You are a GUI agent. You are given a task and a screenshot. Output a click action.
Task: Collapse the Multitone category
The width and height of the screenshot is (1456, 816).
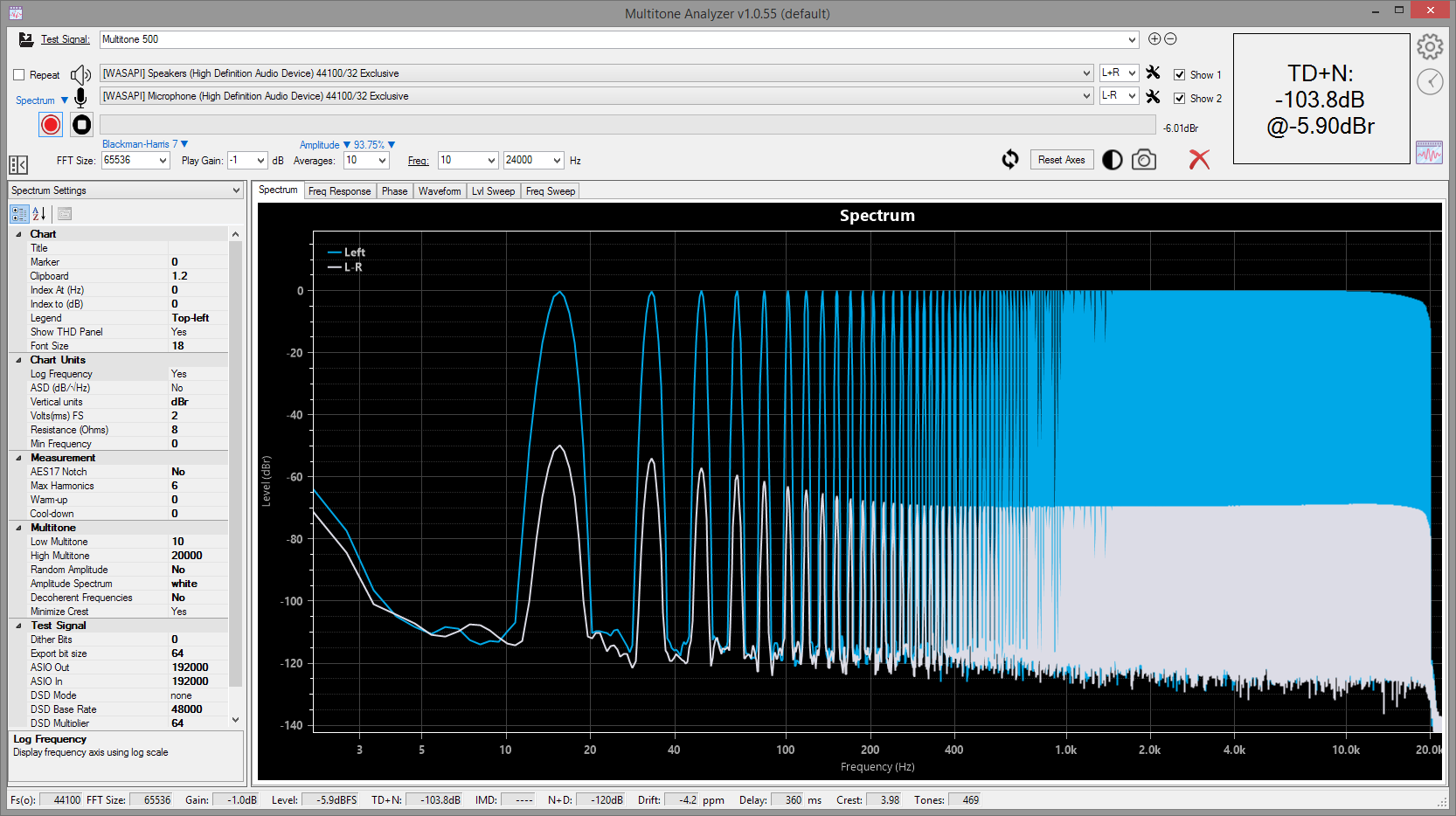pyautogui.click(x=18, y=528)
